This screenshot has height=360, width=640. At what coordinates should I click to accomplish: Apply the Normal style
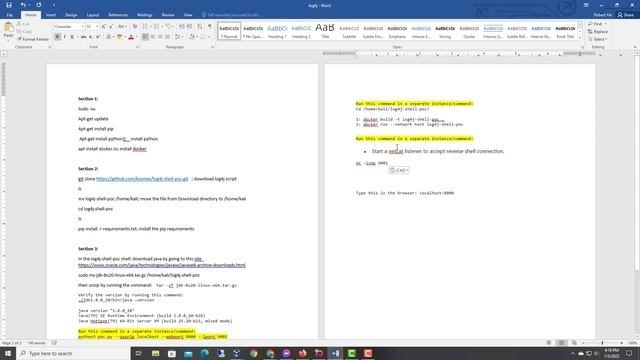click(229, 31)
